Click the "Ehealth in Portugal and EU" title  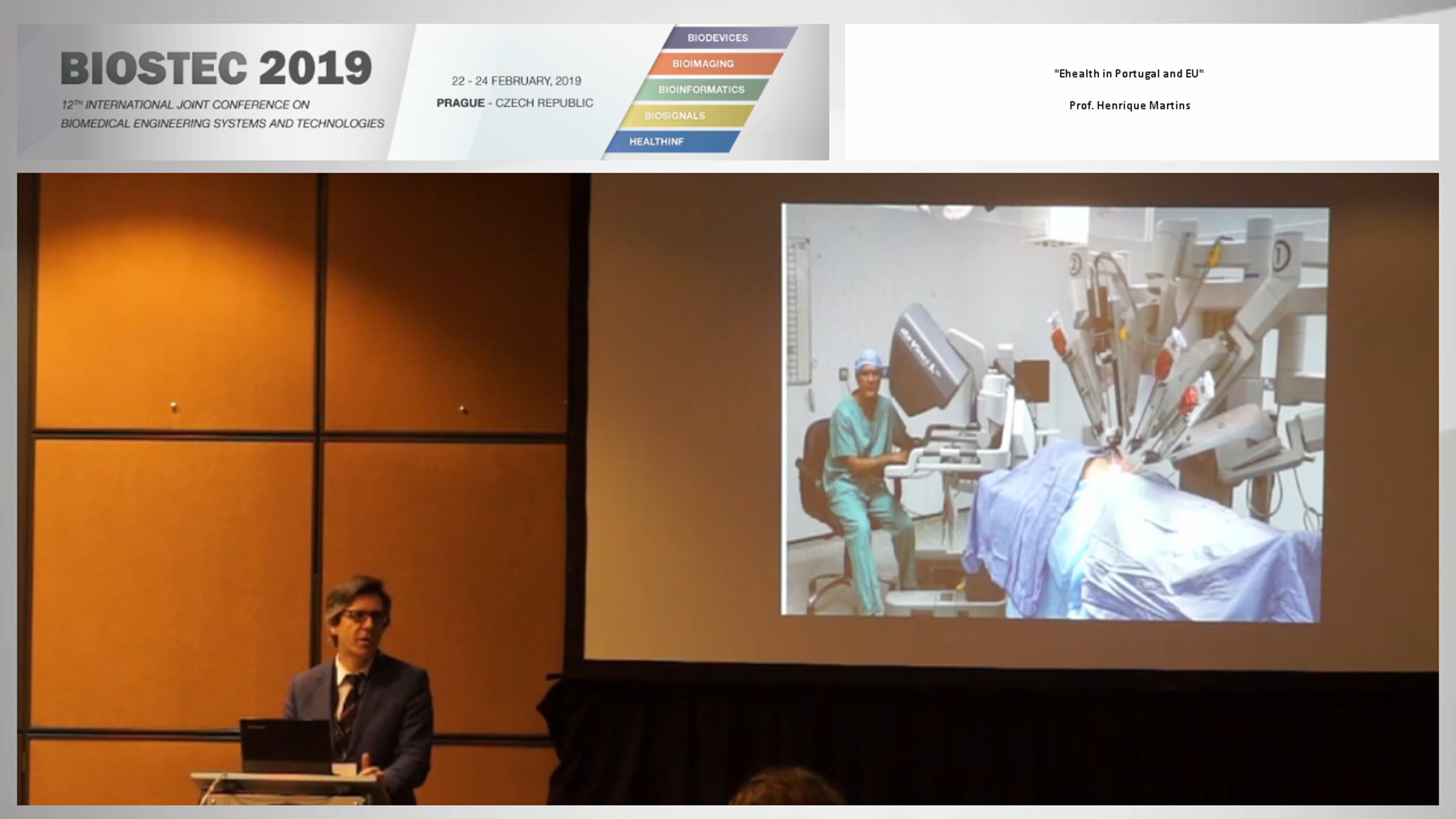1128,74
